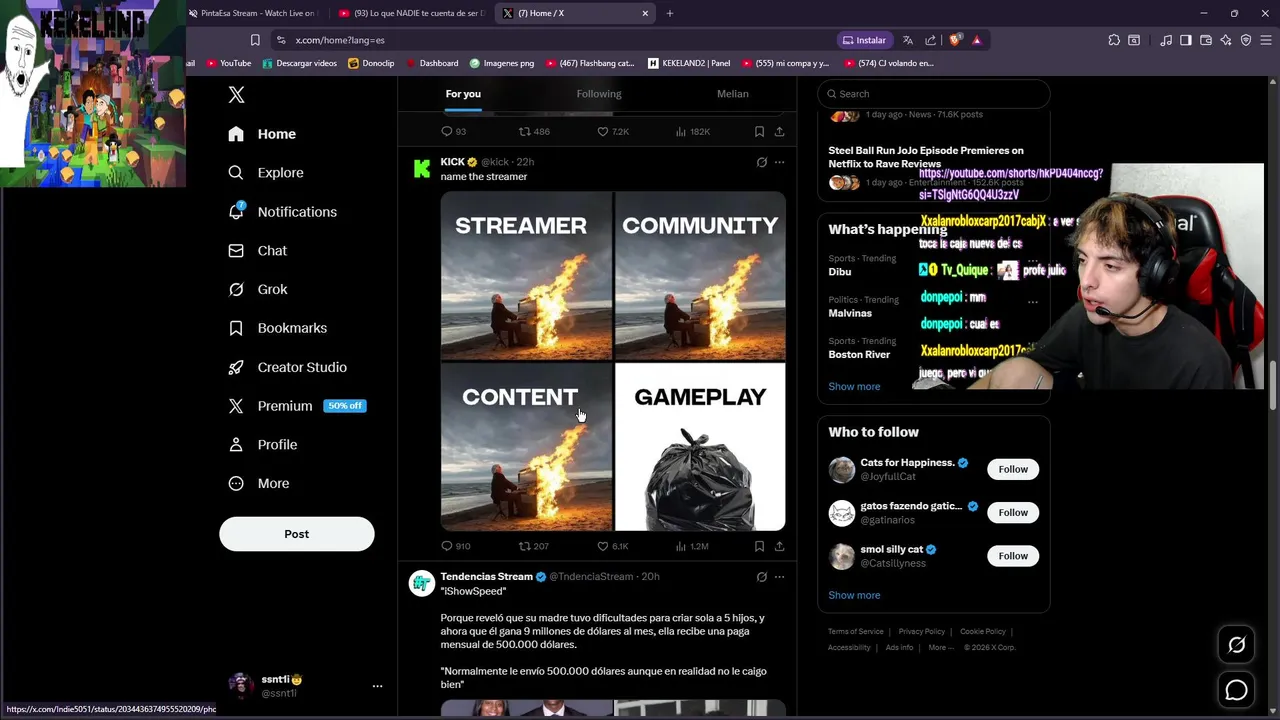Click the browser Instalar app button

click(x=864, y=40)
